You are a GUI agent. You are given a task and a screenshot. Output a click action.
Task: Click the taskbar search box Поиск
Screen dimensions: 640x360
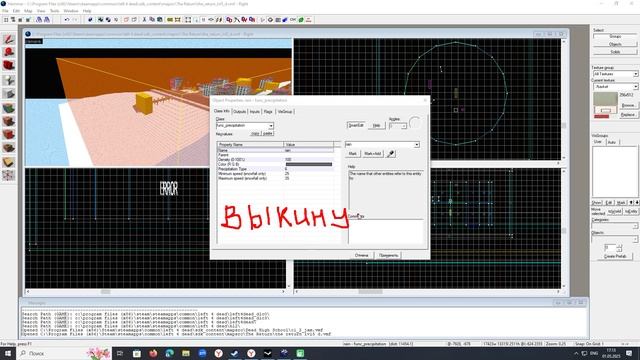pos(65,353)
